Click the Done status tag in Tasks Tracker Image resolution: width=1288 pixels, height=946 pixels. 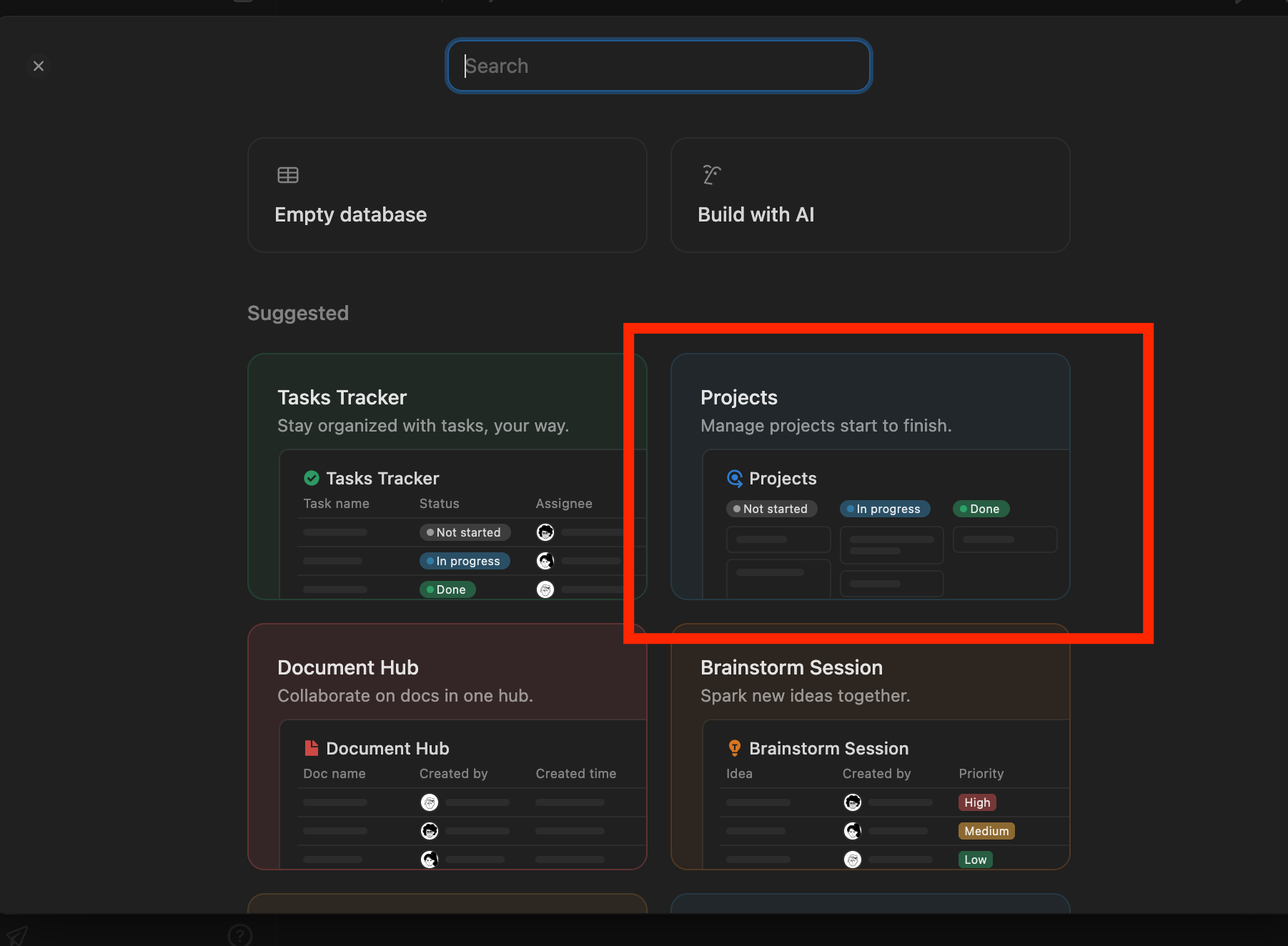(447, 589)
